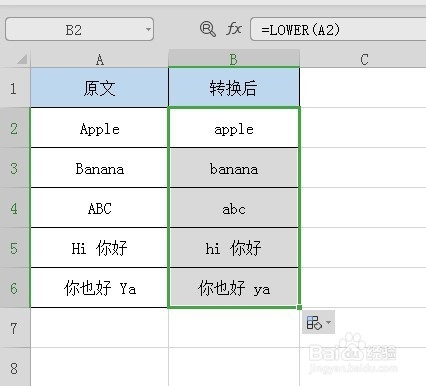Select row 2 header
This screenshot has height=386, width=426.
(x=15, y=128)
